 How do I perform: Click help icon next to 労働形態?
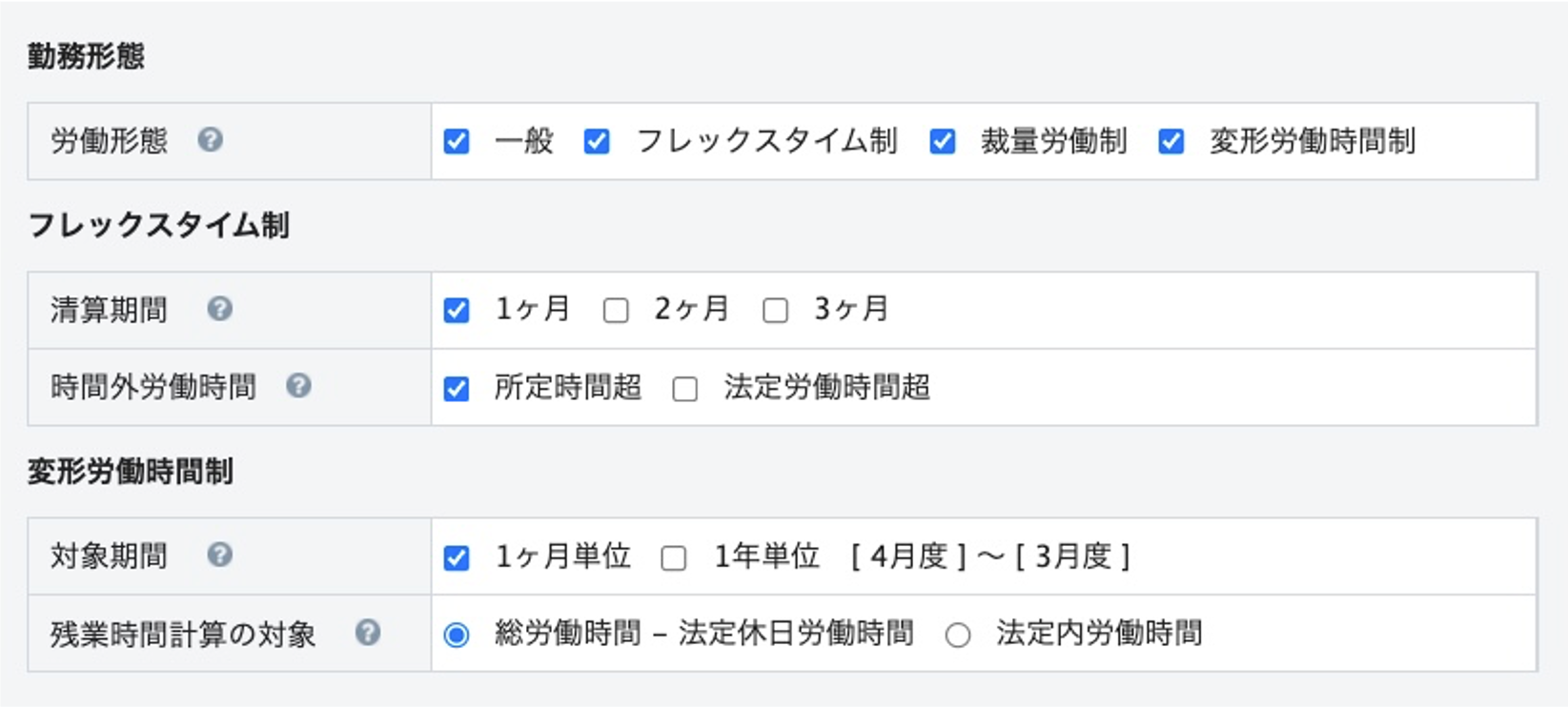point(210,140)
